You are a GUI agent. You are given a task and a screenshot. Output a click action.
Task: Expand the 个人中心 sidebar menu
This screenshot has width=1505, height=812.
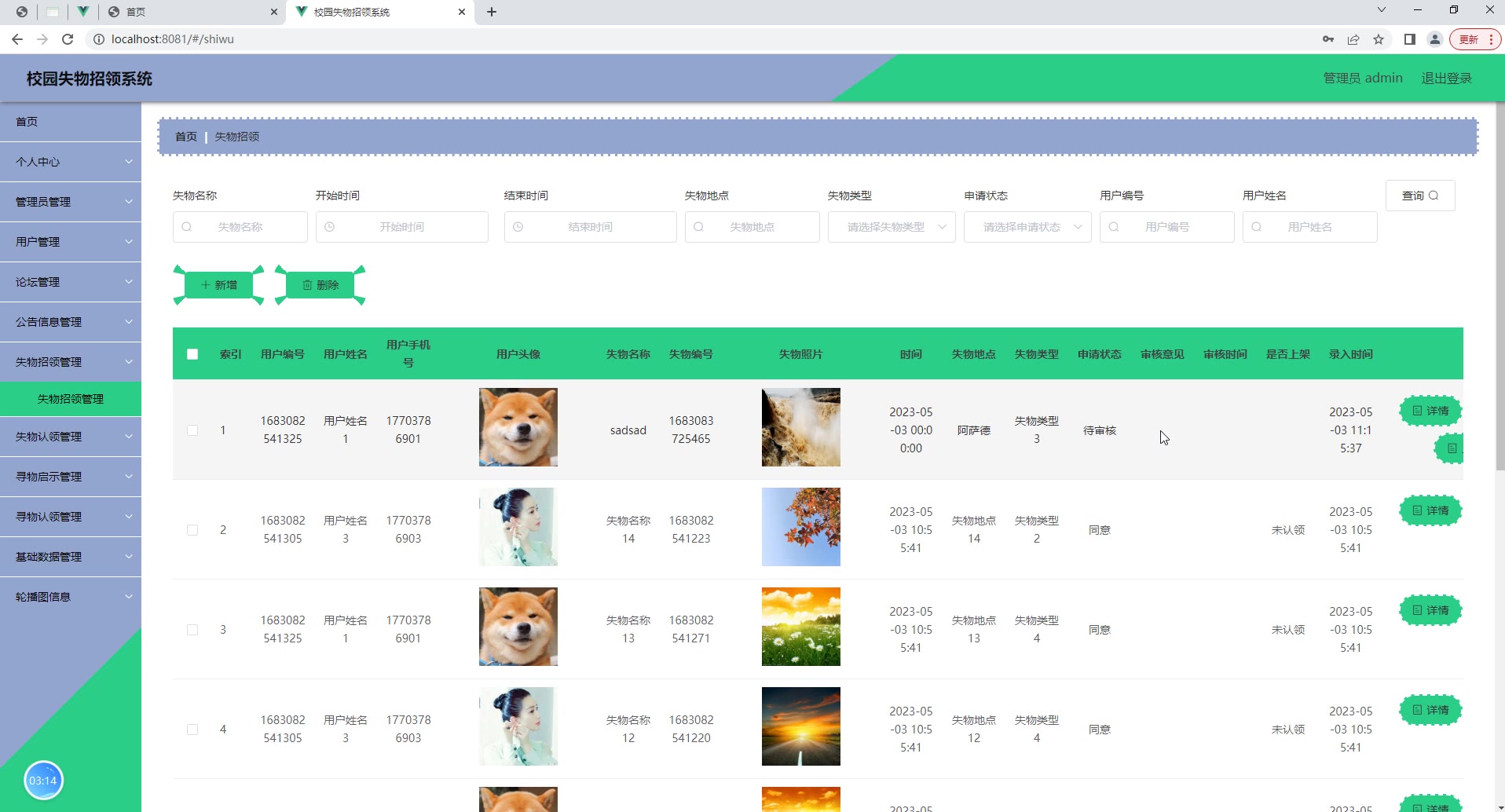point(71,162)
